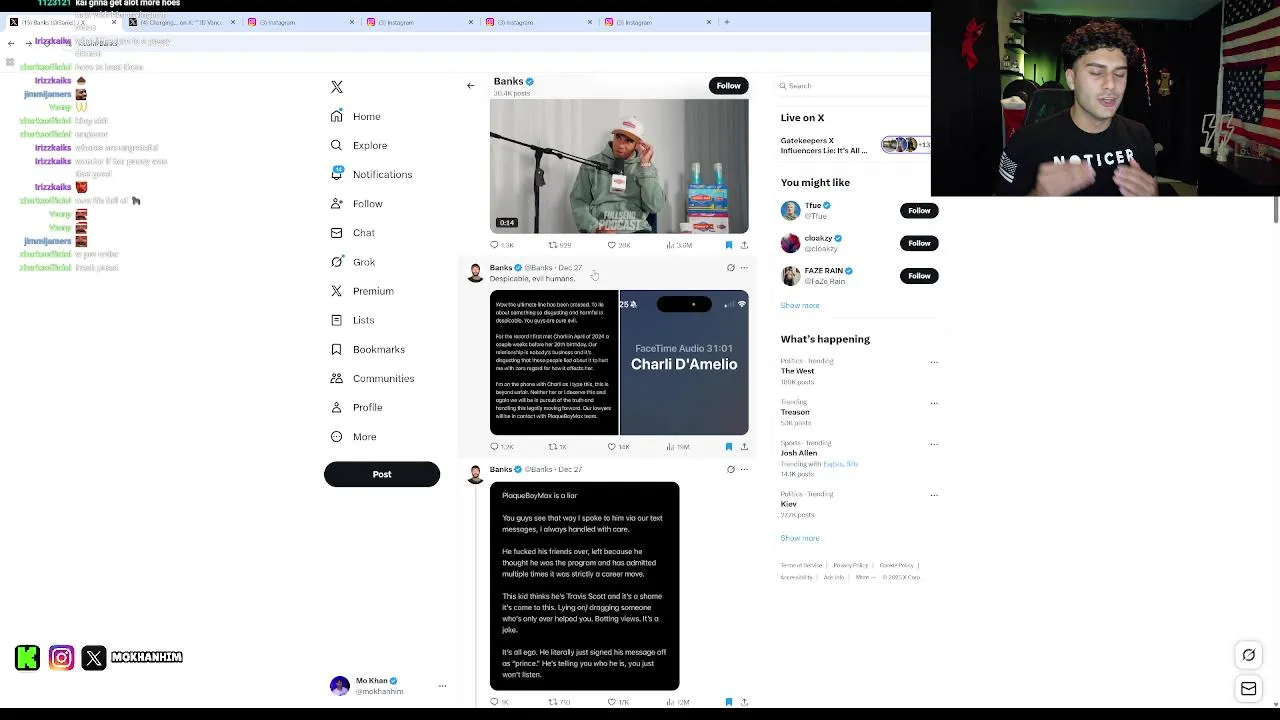Image resolution: width=1280 pixels, height=720 pixels.
Task: Open options for 'Treason' trend
Action: [x=934, y=403]
